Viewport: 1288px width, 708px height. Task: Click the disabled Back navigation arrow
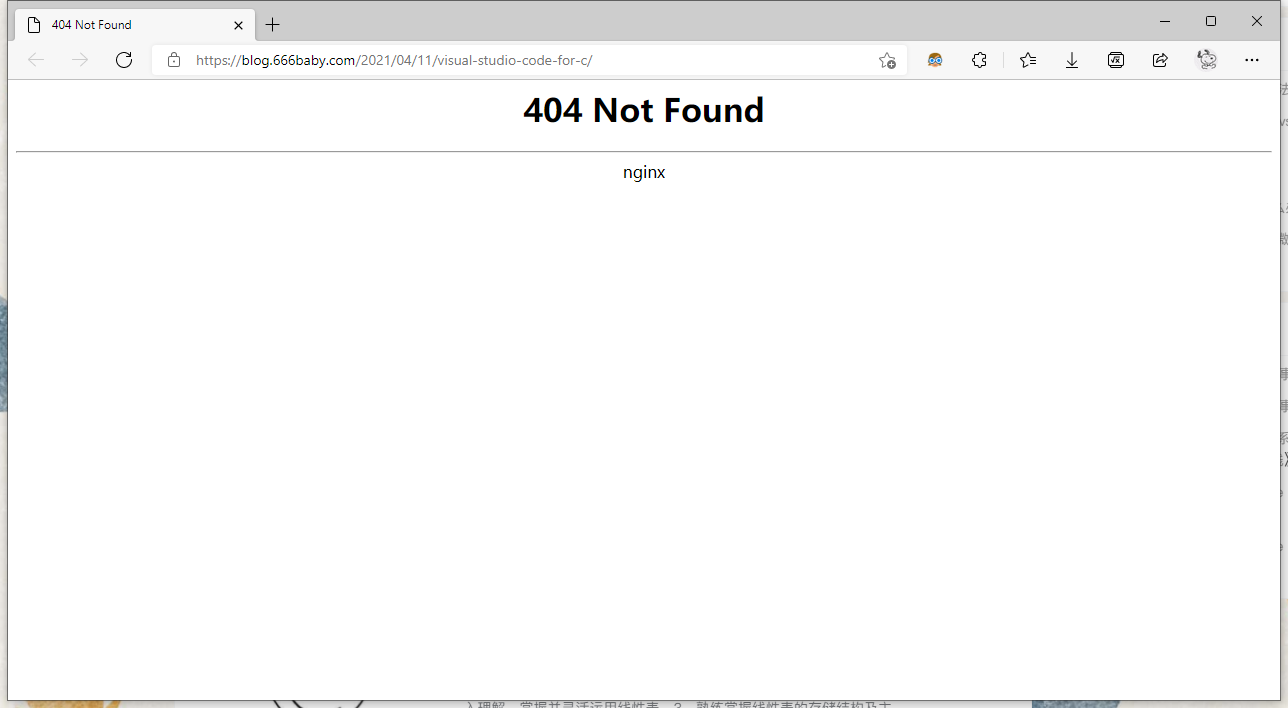[x=36, y=60]
